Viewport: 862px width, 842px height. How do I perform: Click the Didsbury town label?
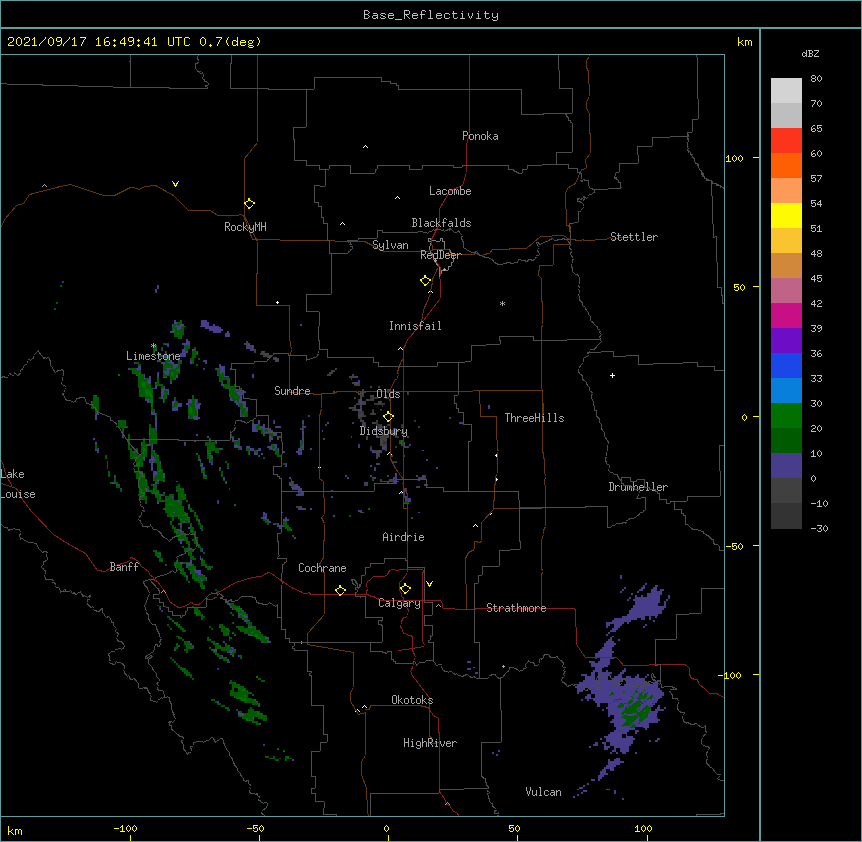coord(384,431)
